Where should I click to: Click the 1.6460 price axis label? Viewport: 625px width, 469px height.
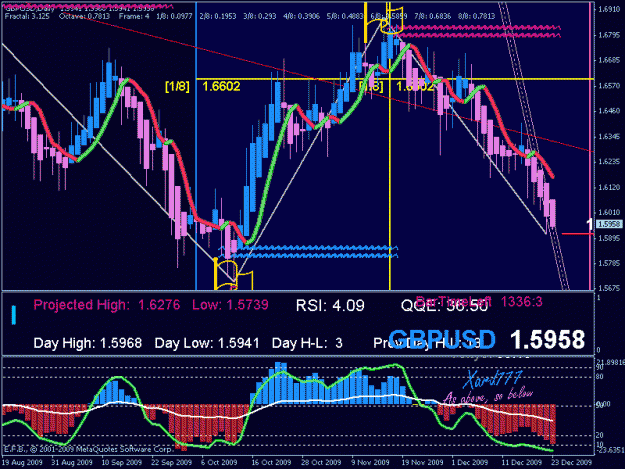click(x=609, y=111)
